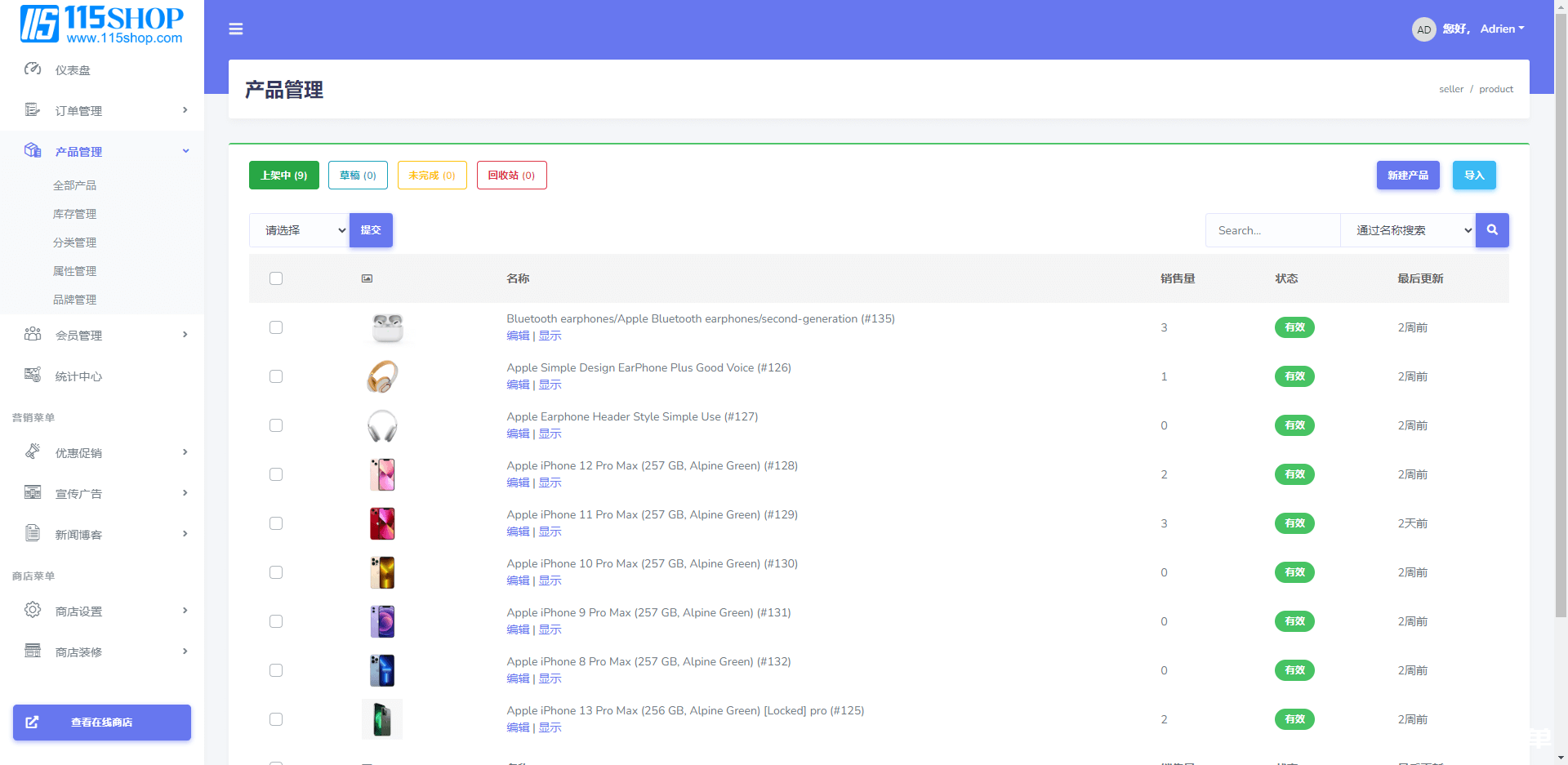Click the 优惠促销 promotion icon
Viewport: 1568px width, 765px height.
(x=33, y=451)
